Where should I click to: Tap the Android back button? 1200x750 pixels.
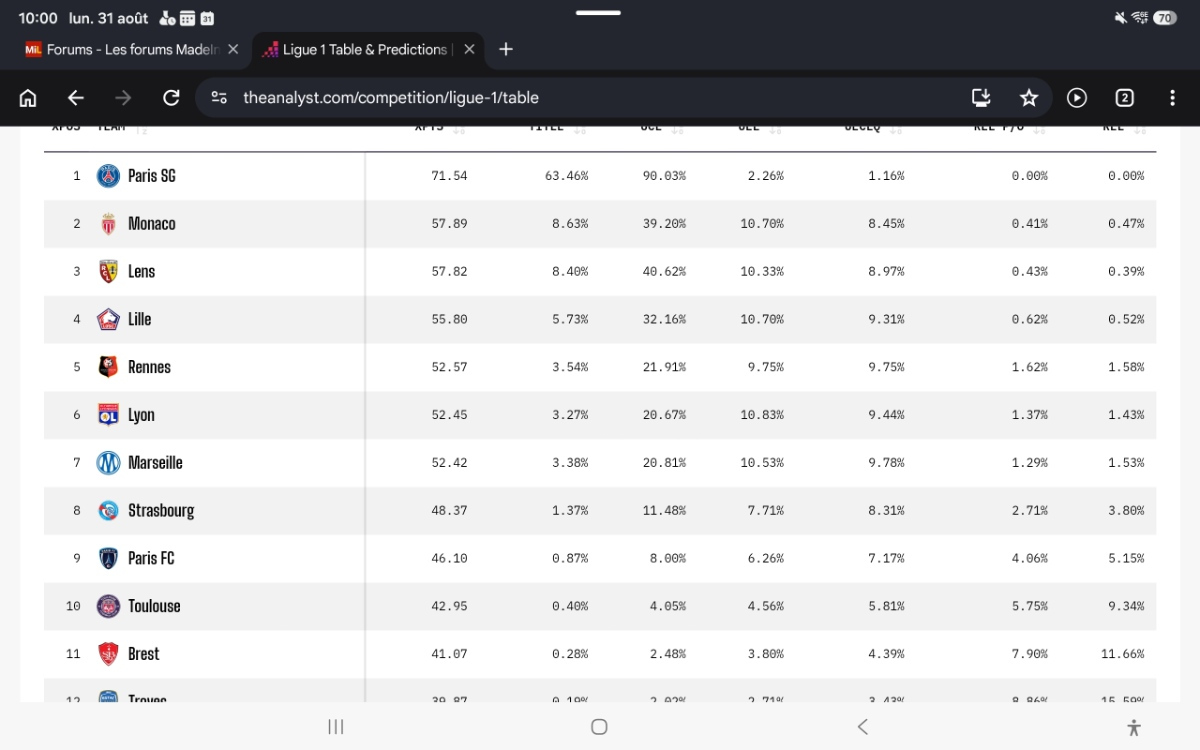862,727
